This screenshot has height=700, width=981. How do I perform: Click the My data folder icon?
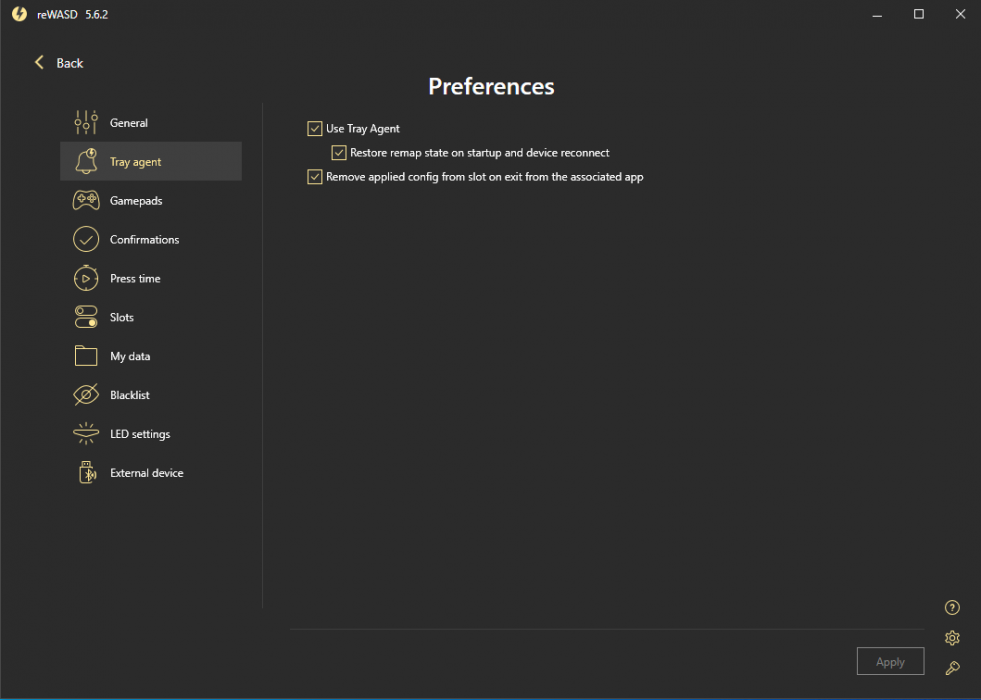click(x=86, y=356)
